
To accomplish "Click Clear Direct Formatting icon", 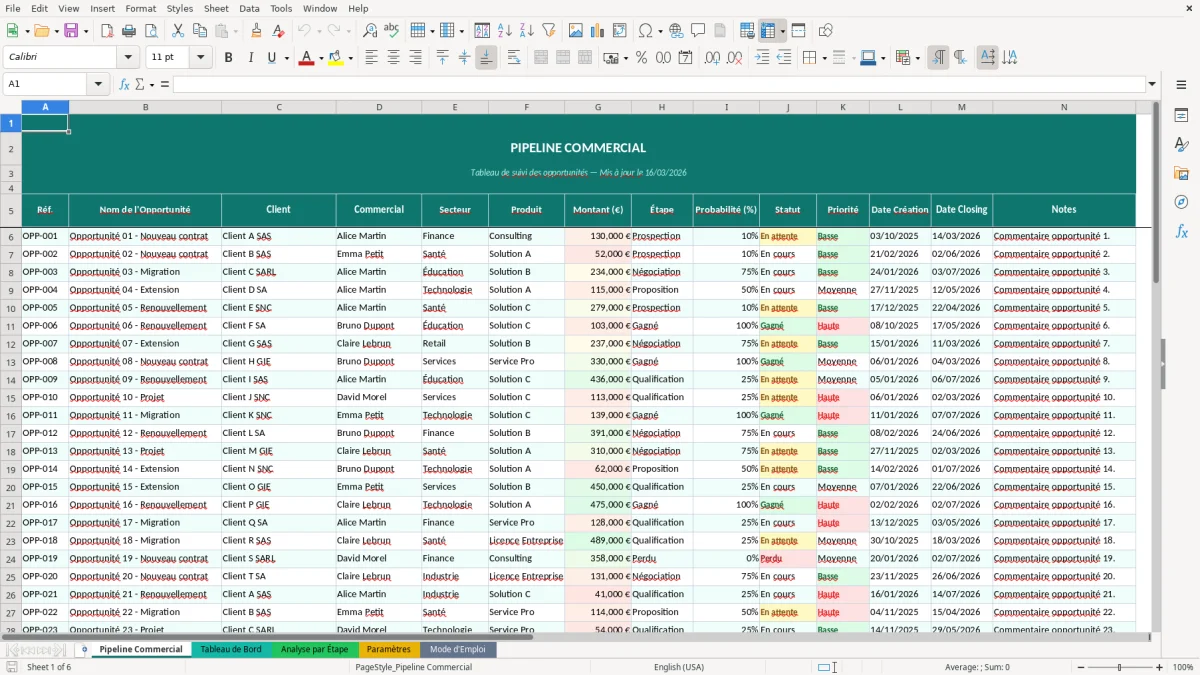I will pyautogui.click(x=278, y=31).
